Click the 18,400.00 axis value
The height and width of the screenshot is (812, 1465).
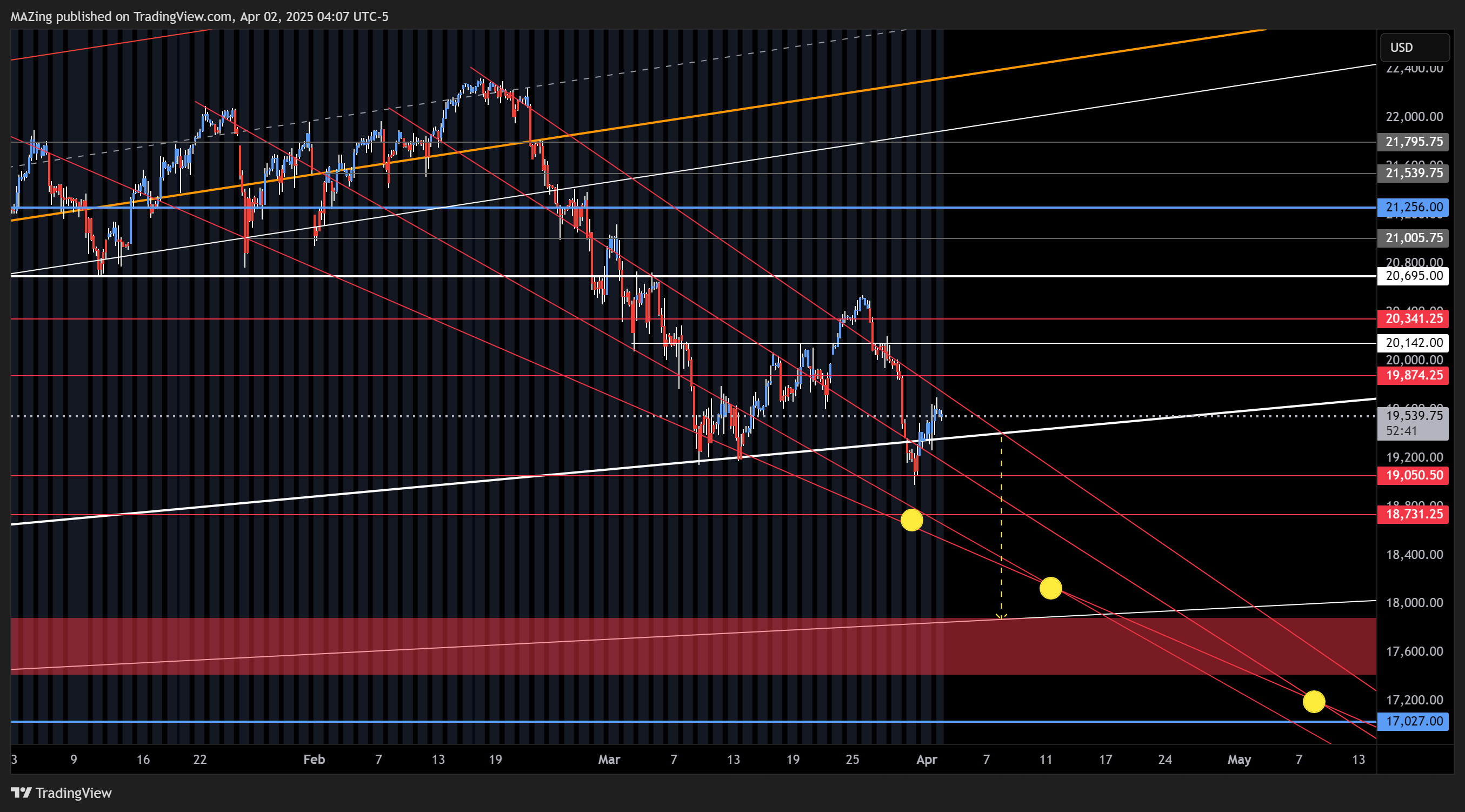pos(1414,555)
